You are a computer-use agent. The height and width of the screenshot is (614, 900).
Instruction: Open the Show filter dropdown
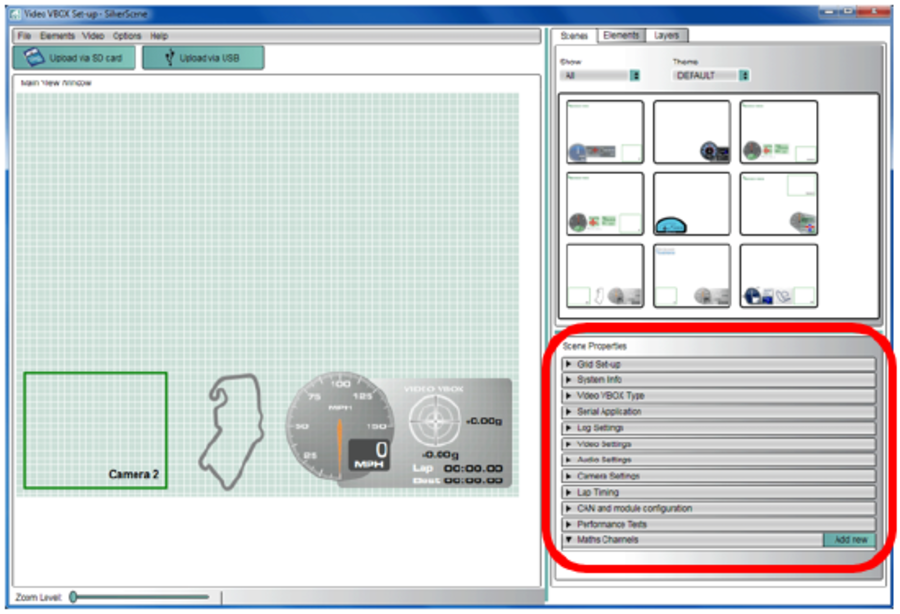coord(600,75)
